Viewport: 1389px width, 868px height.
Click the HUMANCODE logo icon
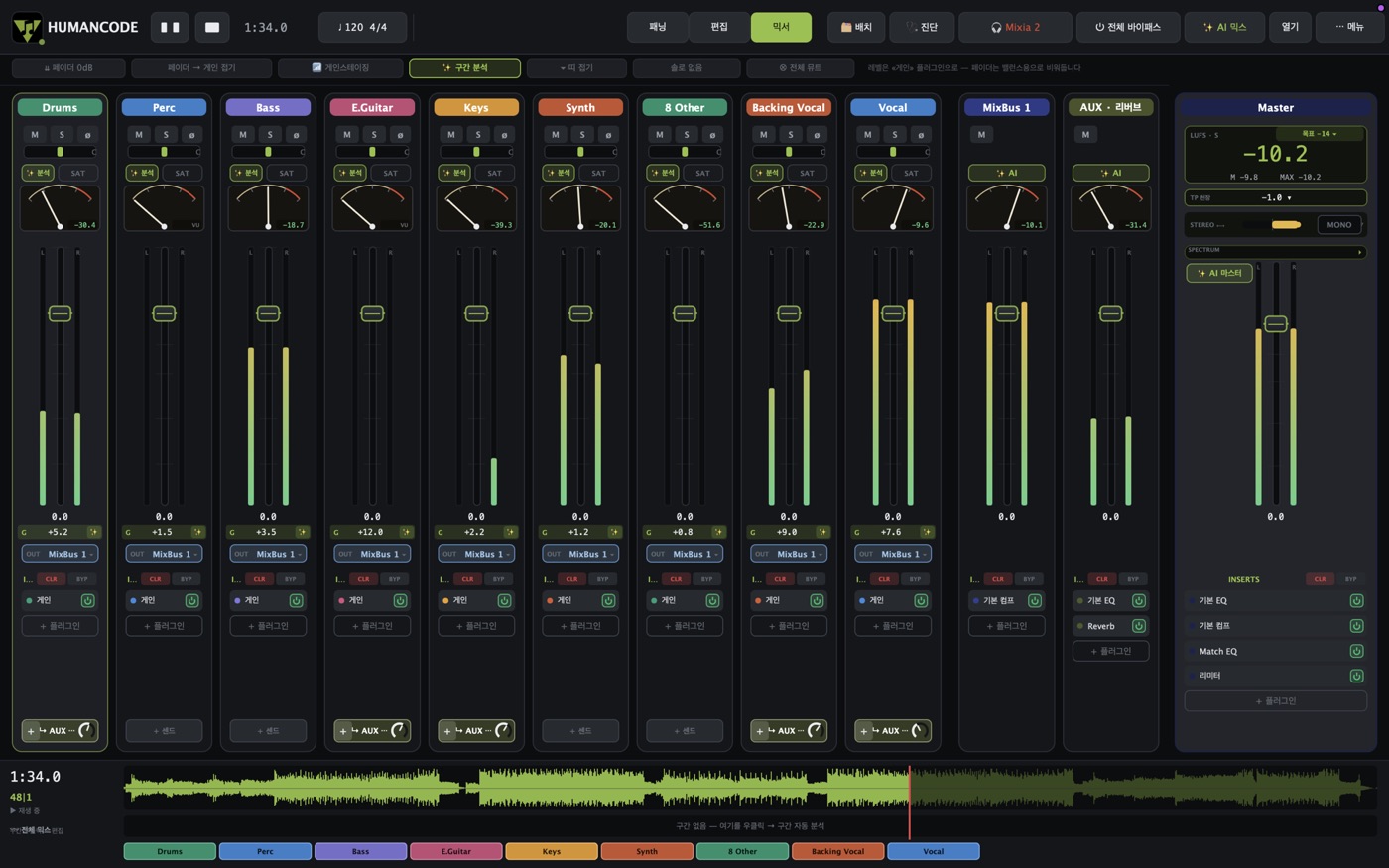[27, 28]
